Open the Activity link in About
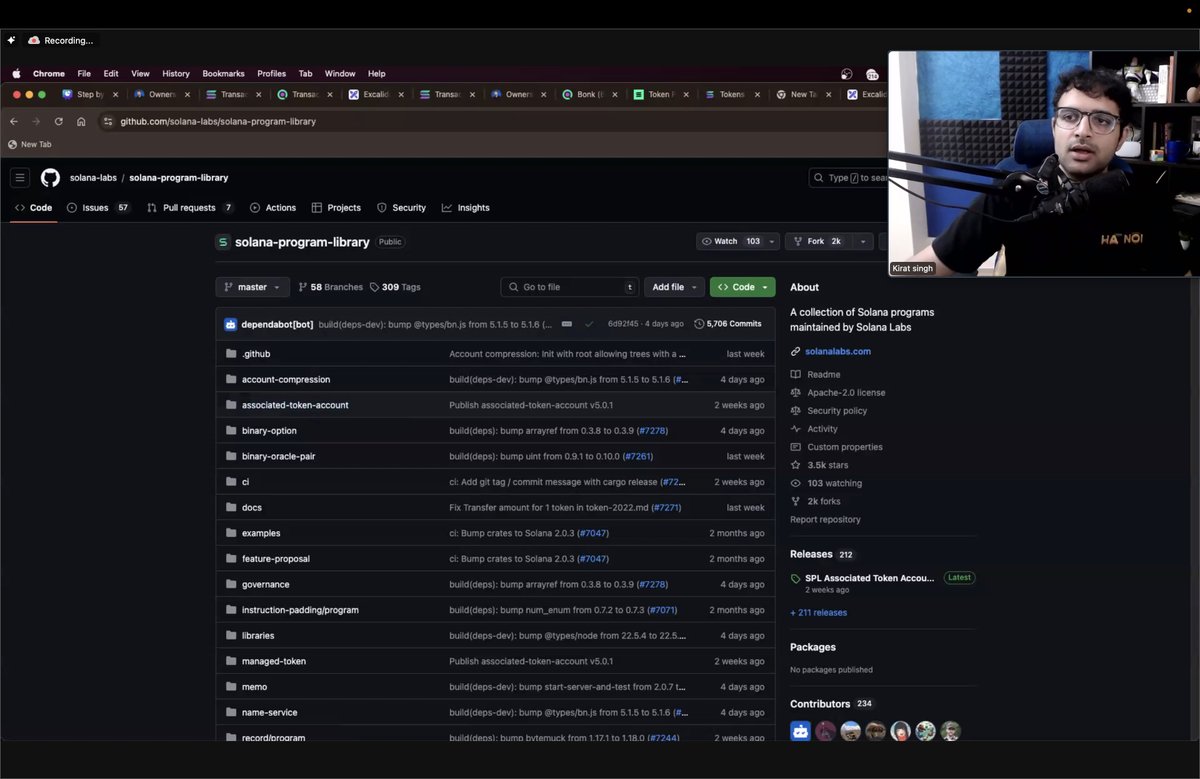Screen dimensions: 1200x779 pyautogui.click(x=823, y=429)
